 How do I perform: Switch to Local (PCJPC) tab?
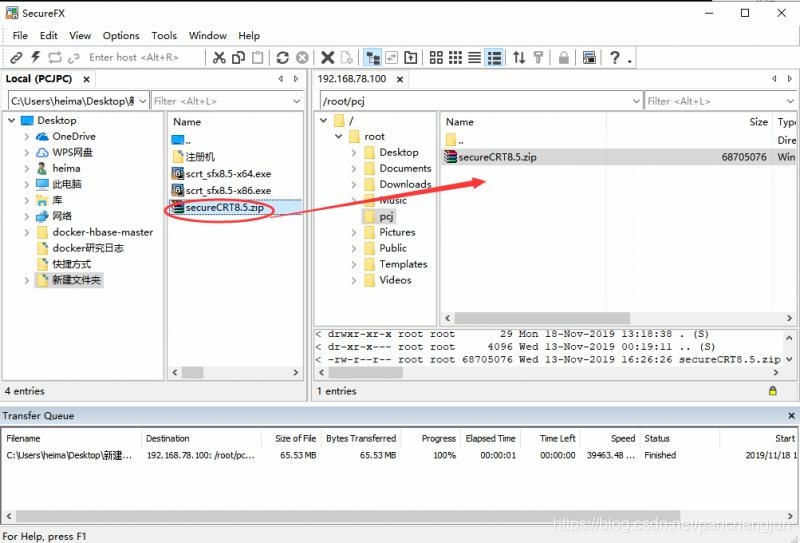click(x=39, y=79)
